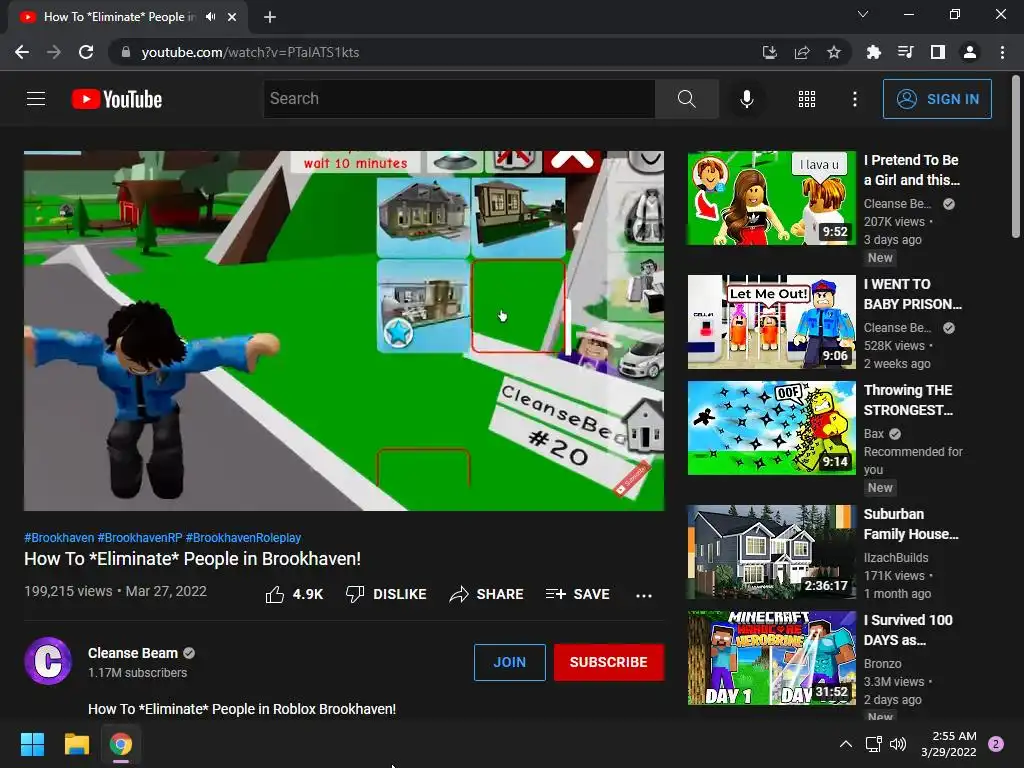Go to YouTube home via logo
The width and height of the screenshot is (1024, 768).
point(117,99)
